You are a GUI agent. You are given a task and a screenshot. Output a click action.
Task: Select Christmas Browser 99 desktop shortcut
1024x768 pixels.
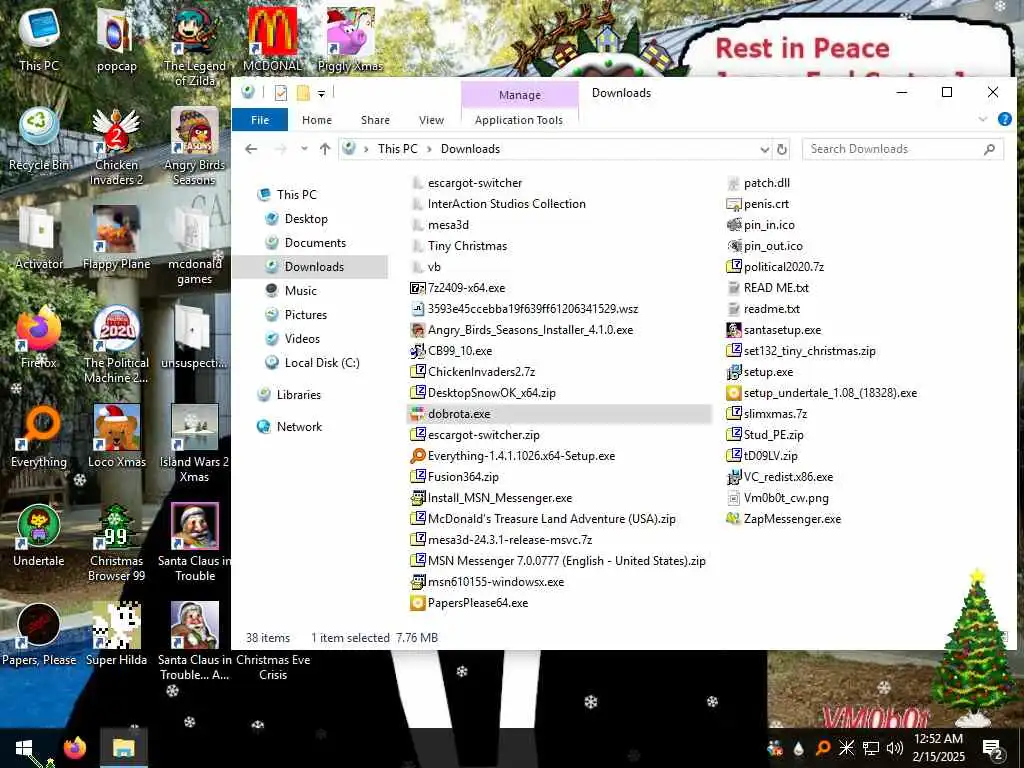tap(116, 543)
